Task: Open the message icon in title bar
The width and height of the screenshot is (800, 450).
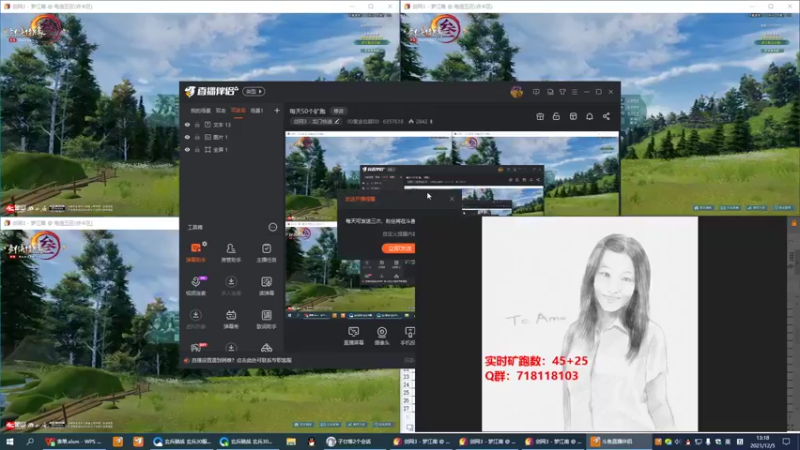Action: 536,92
